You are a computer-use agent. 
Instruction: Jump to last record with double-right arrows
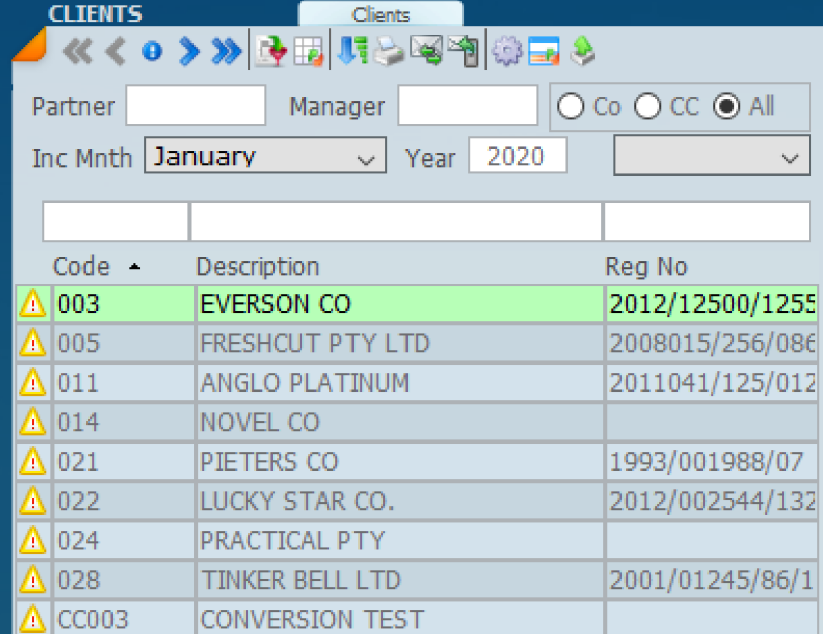coord(227,52)
